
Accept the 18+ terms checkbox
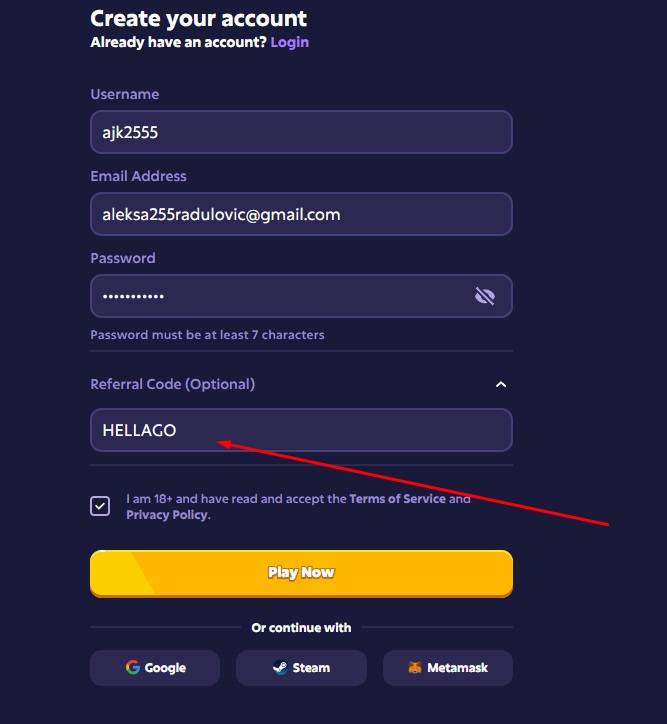pyautogui.click(x=100, y=506)
